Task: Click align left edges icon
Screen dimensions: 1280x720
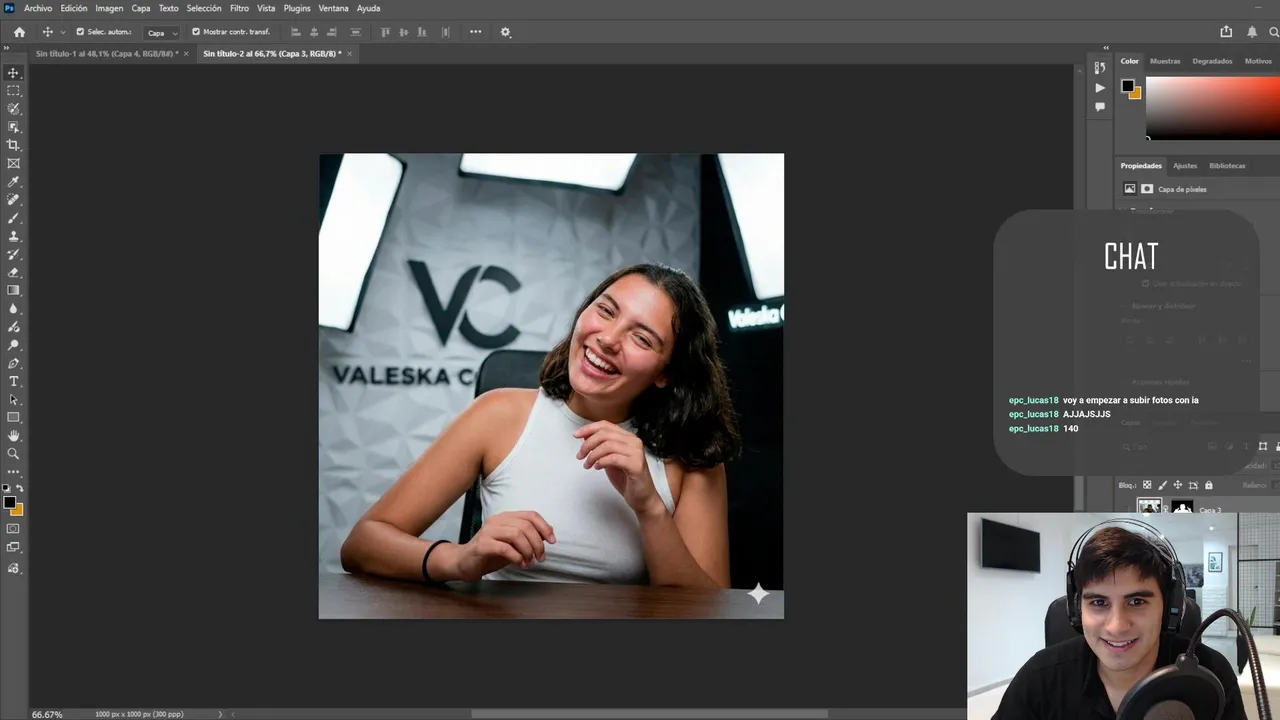Action: tap(295, 32)
